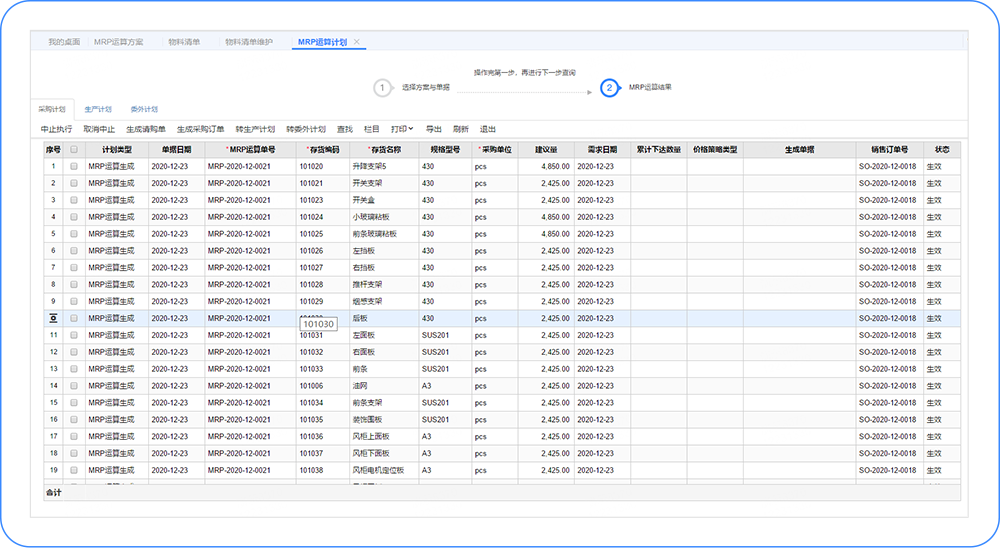Go to the 我的桌面 tab
1000x548 pixels.
64,42
